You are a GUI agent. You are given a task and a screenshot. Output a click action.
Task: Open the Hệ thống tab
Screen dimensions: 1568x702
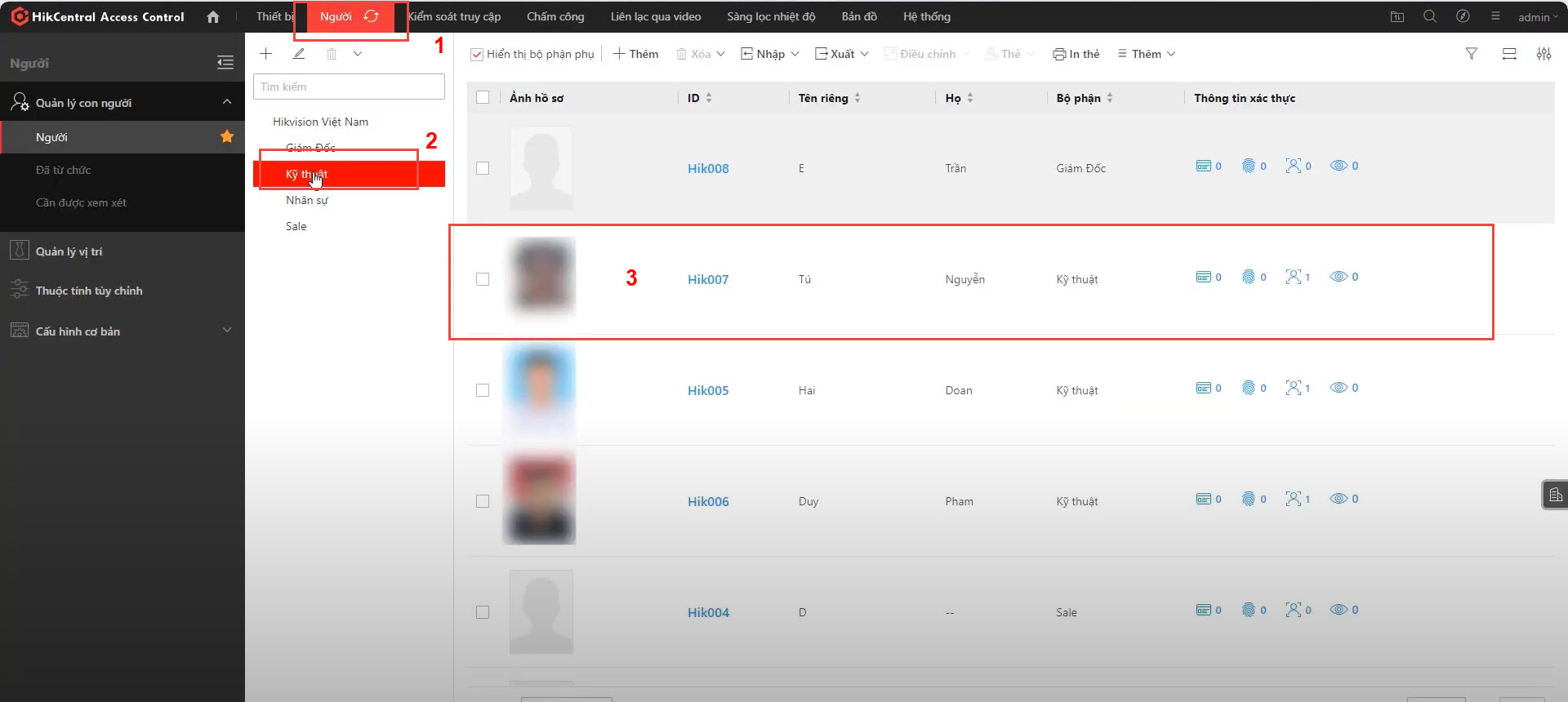926,17
